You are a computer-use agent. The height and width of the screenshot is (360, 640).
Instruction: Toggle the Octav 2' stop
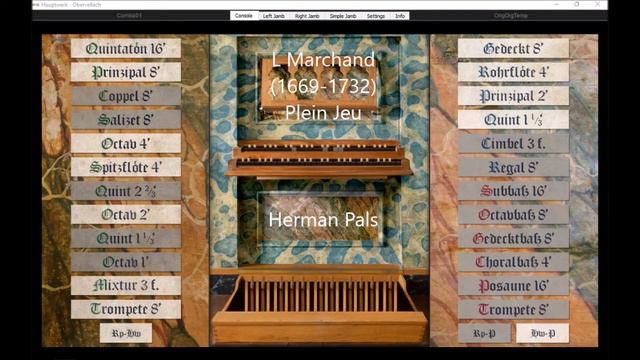[126, 214]
